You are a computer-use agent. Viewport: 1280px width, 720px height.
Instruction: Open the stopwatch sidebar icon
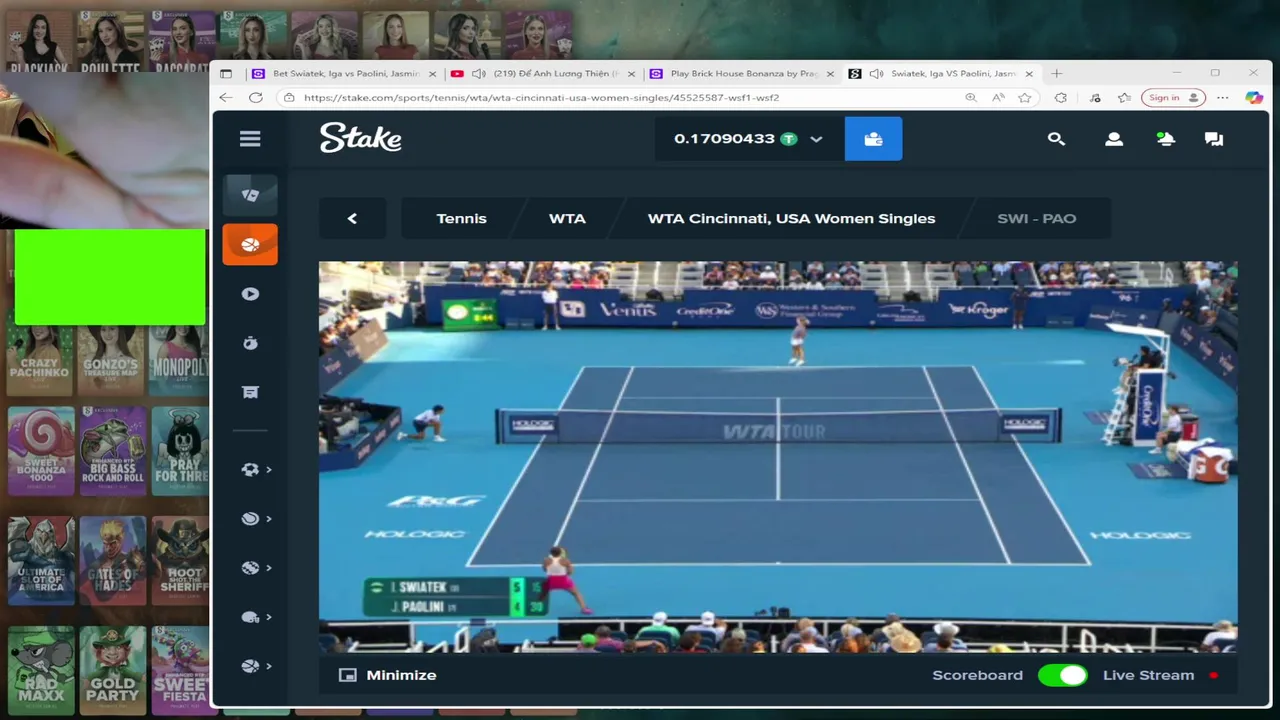250,343
